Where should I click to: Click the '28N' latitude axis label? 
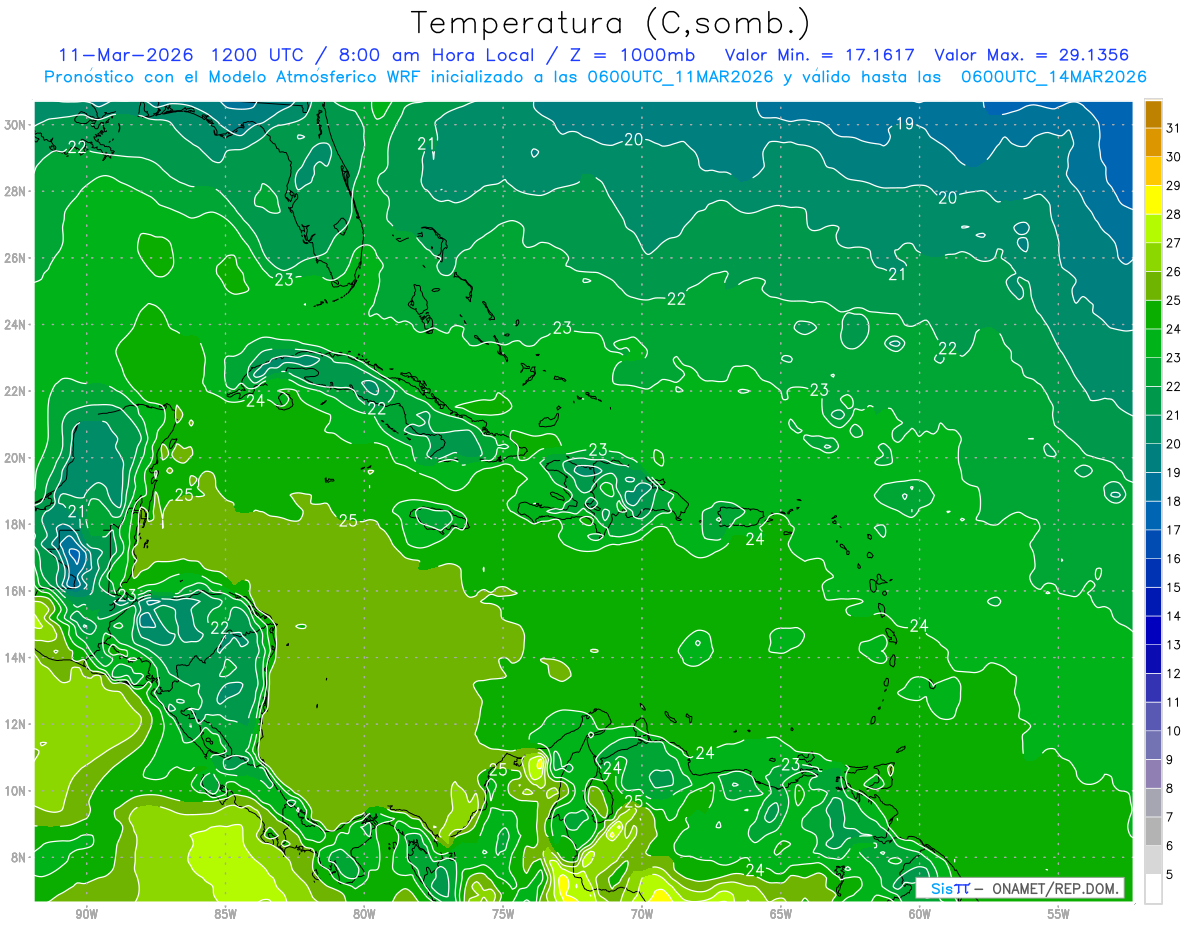click(x=15, y=191)
